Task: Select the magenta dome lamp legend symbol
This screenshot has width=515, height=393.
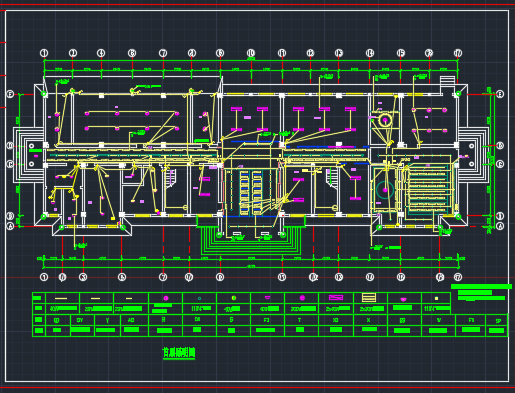Action: tap(403, 299)
